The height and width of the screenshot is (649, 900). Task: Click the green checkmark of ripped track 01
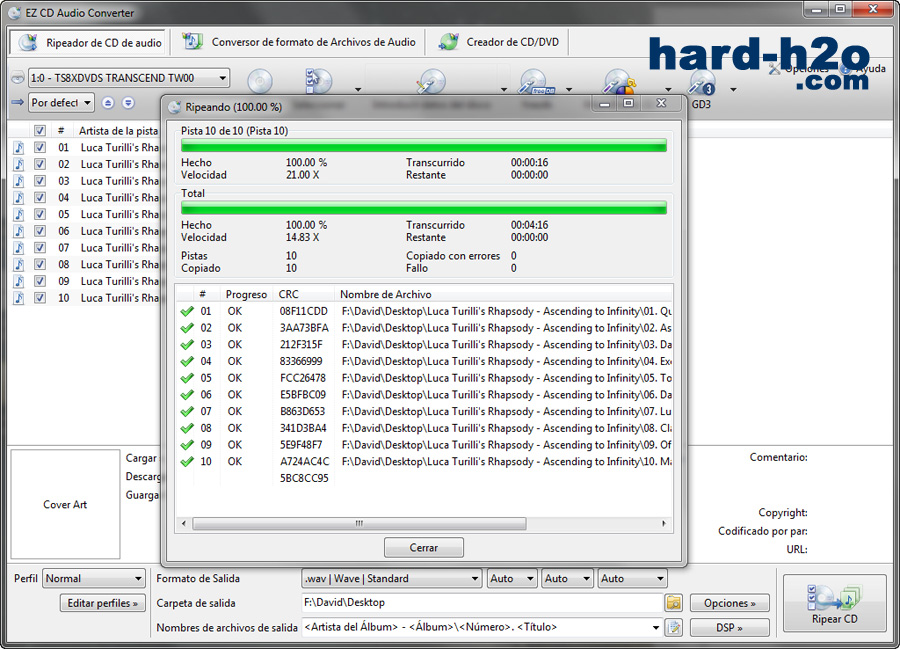[187, 311]
